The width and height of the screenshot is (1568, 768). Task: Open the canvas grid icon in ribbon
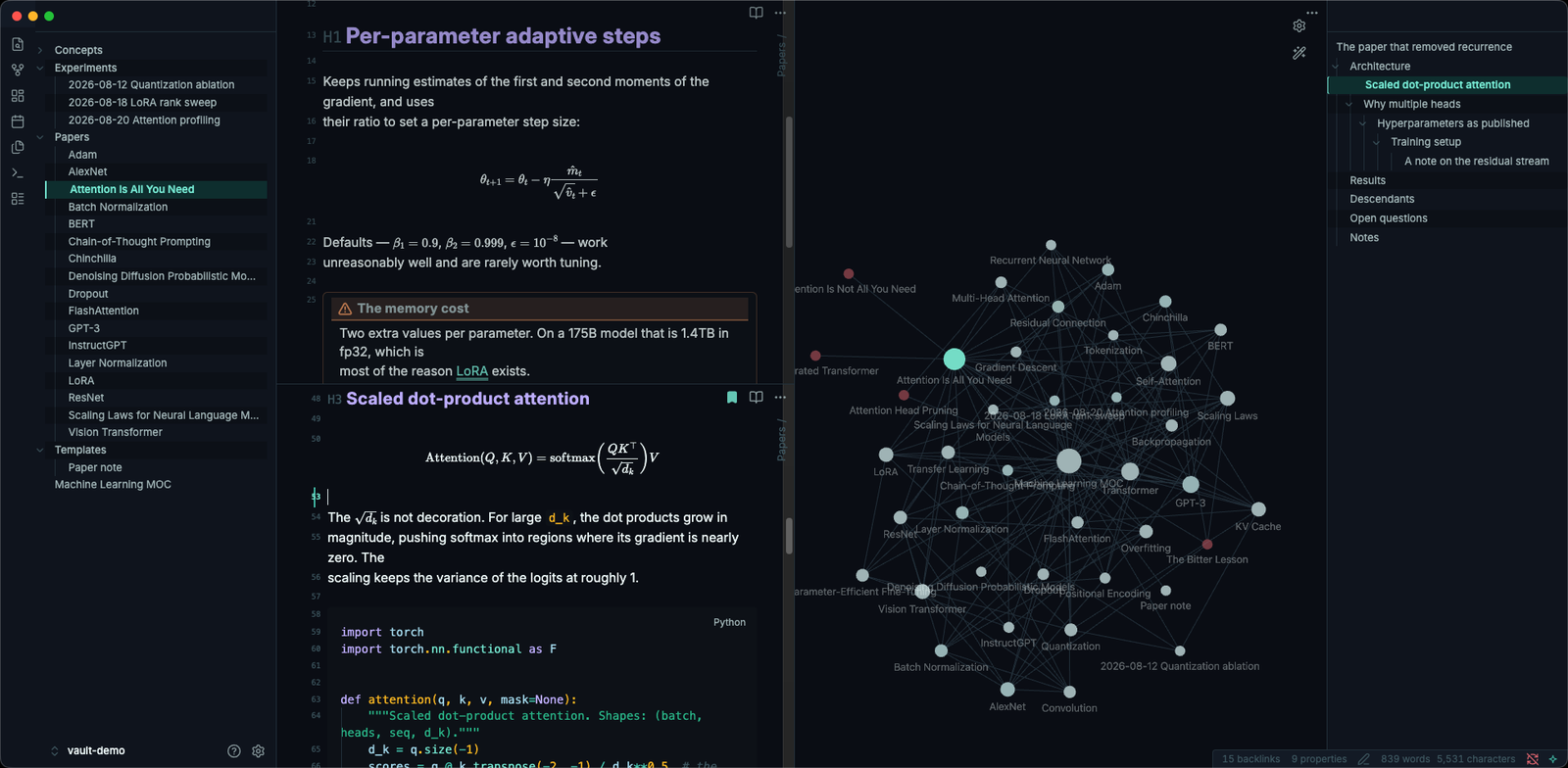pos(18,96)
